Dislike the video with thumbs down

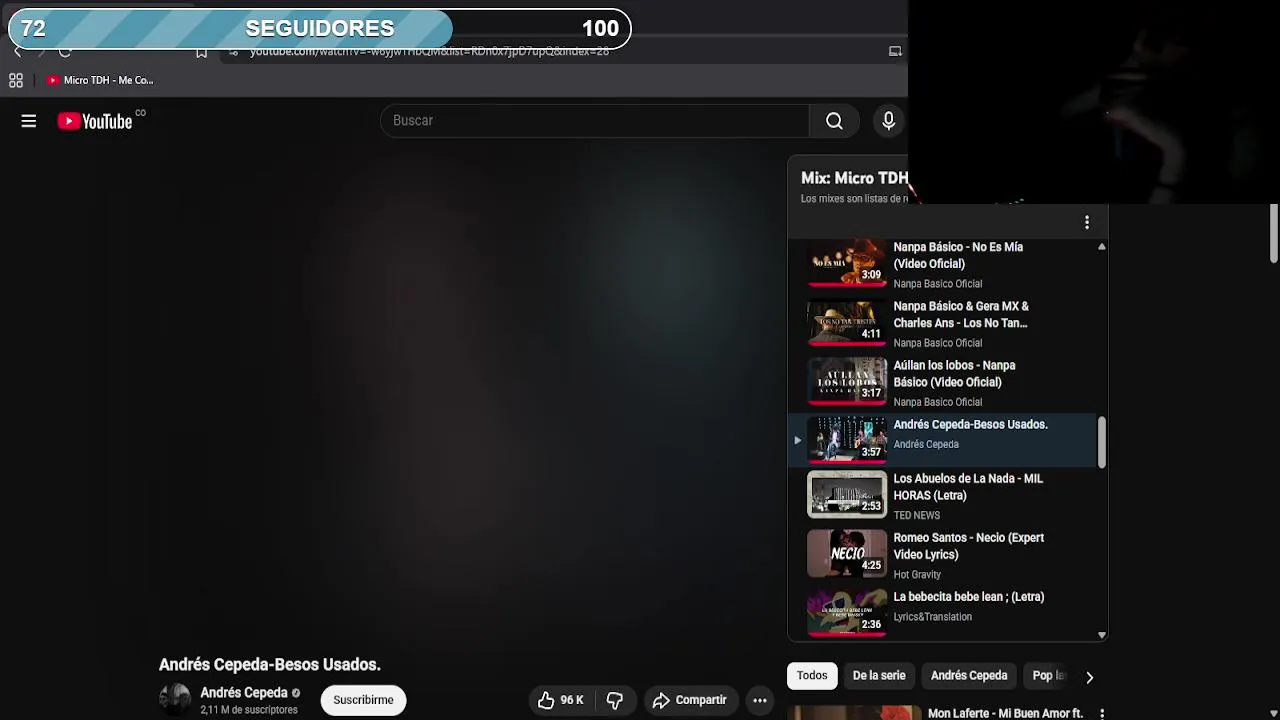point(615,700)
